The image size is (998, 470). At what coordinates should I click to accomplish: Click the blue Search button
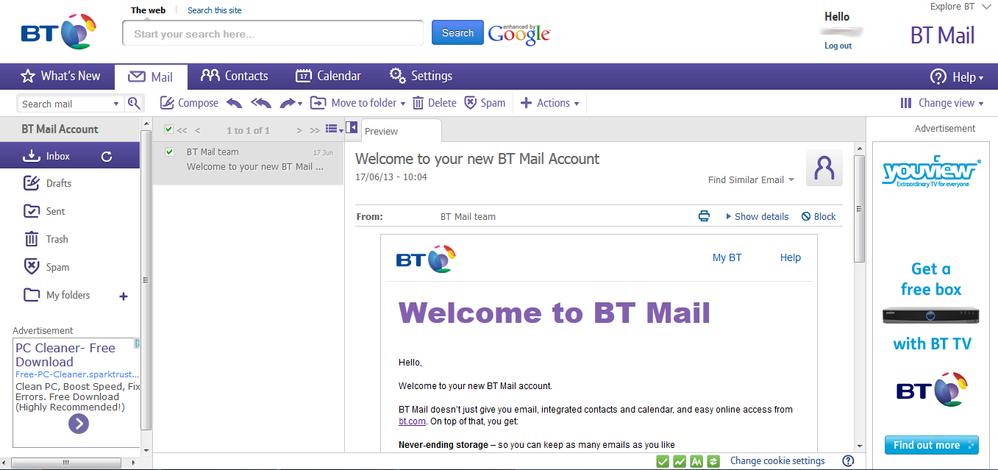(458, 32)
